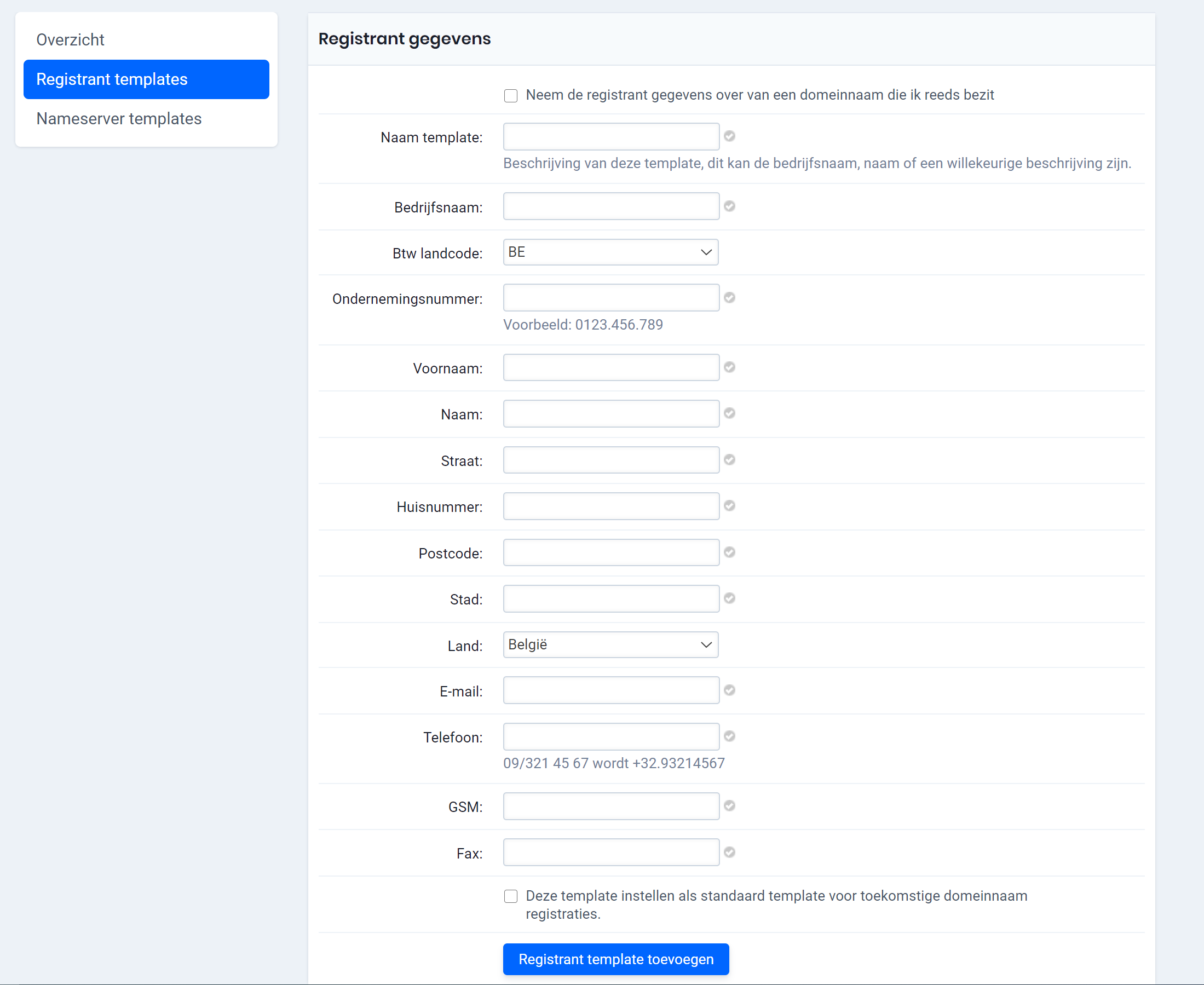Click the validation checkmark next to Fax
Screen dimensions: 1204x985
(730, 851)
